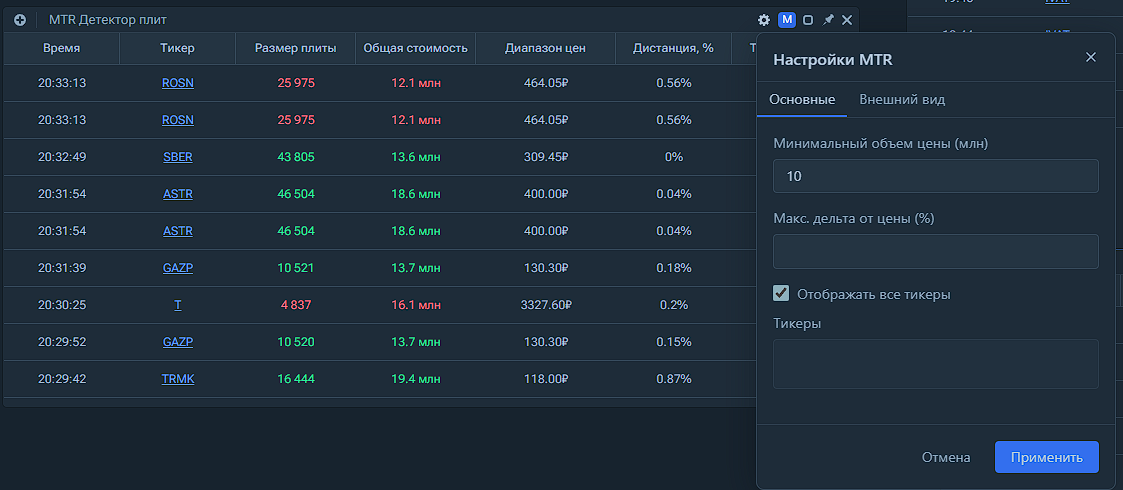Image resolution: width=1123 pixels, height=490 pixels.
Task: Sort by the Размер плиты column header
Action: (295, 48)
